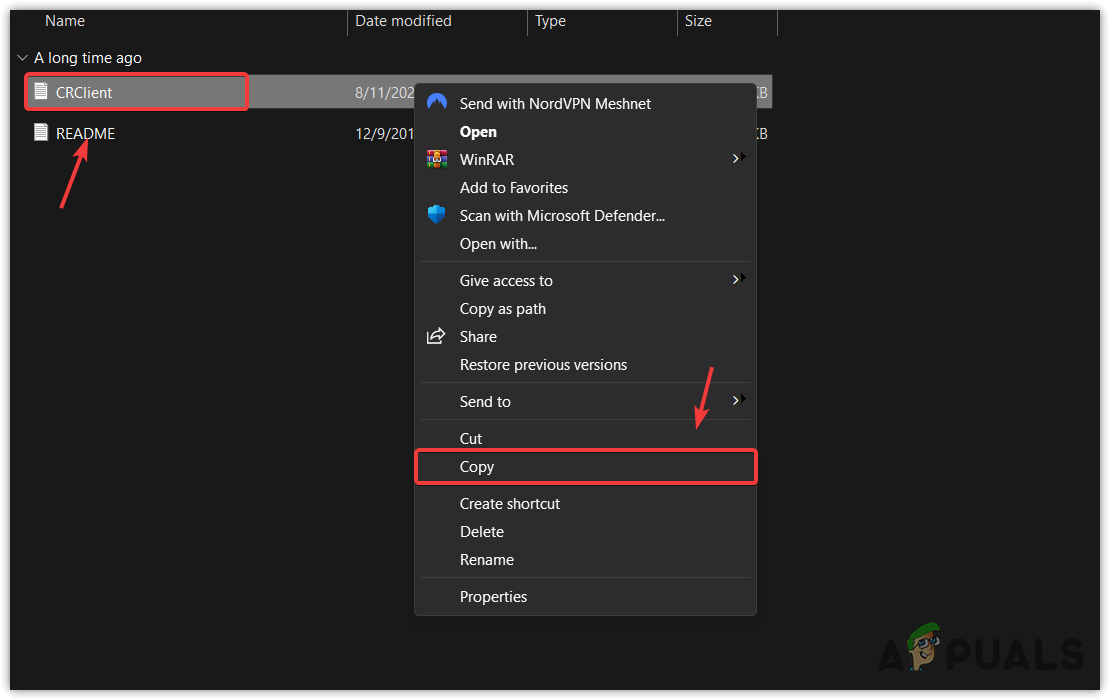Open Properties from the context menu

click(x=493, y=597)
